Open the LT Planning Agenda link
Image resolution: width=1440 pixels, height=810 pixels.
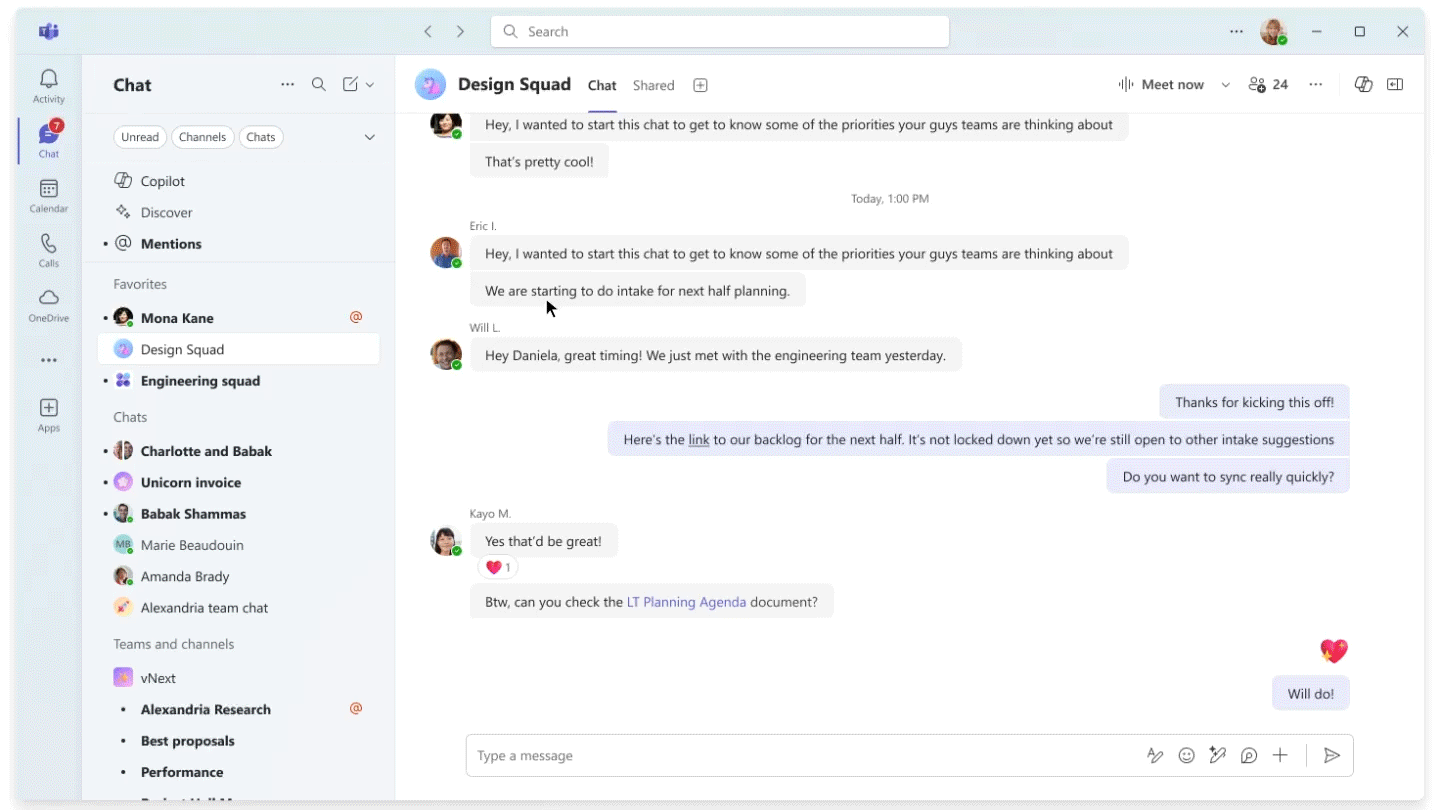click(686, 602)
